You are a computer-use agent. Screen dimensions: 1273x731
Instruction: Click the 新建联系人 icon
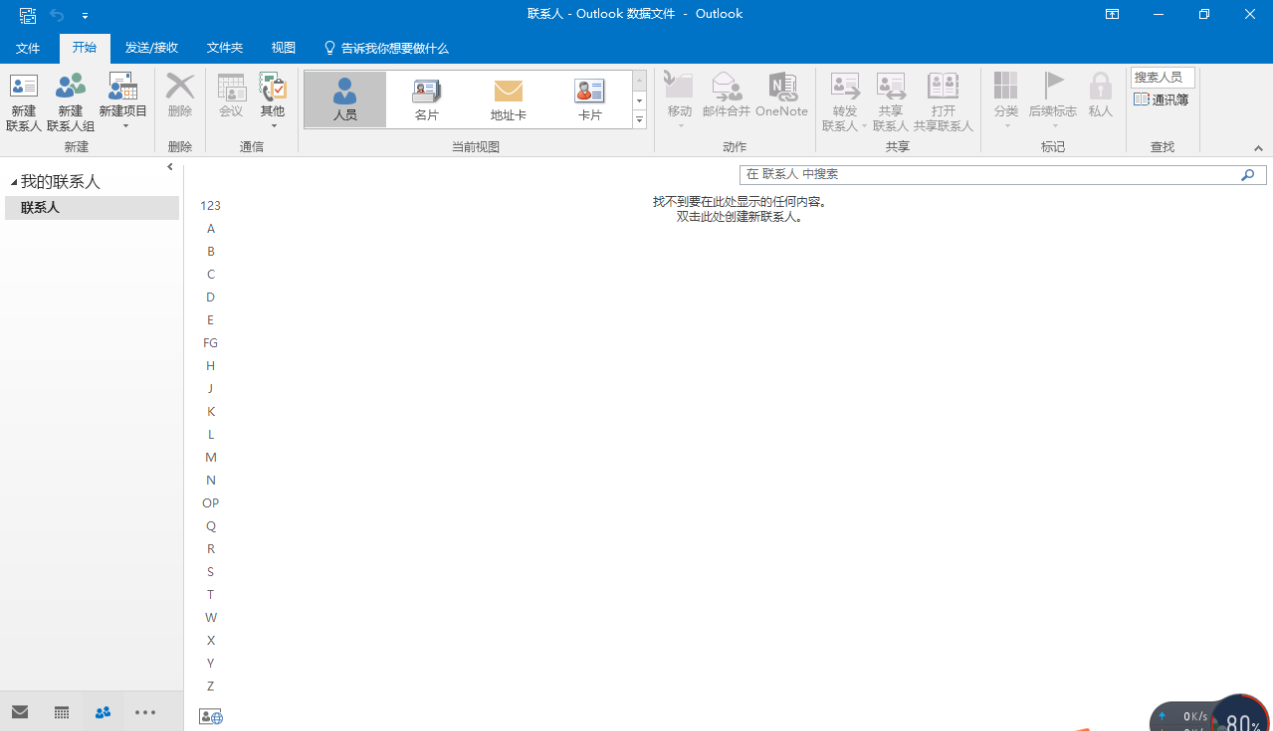pos(24,101)
